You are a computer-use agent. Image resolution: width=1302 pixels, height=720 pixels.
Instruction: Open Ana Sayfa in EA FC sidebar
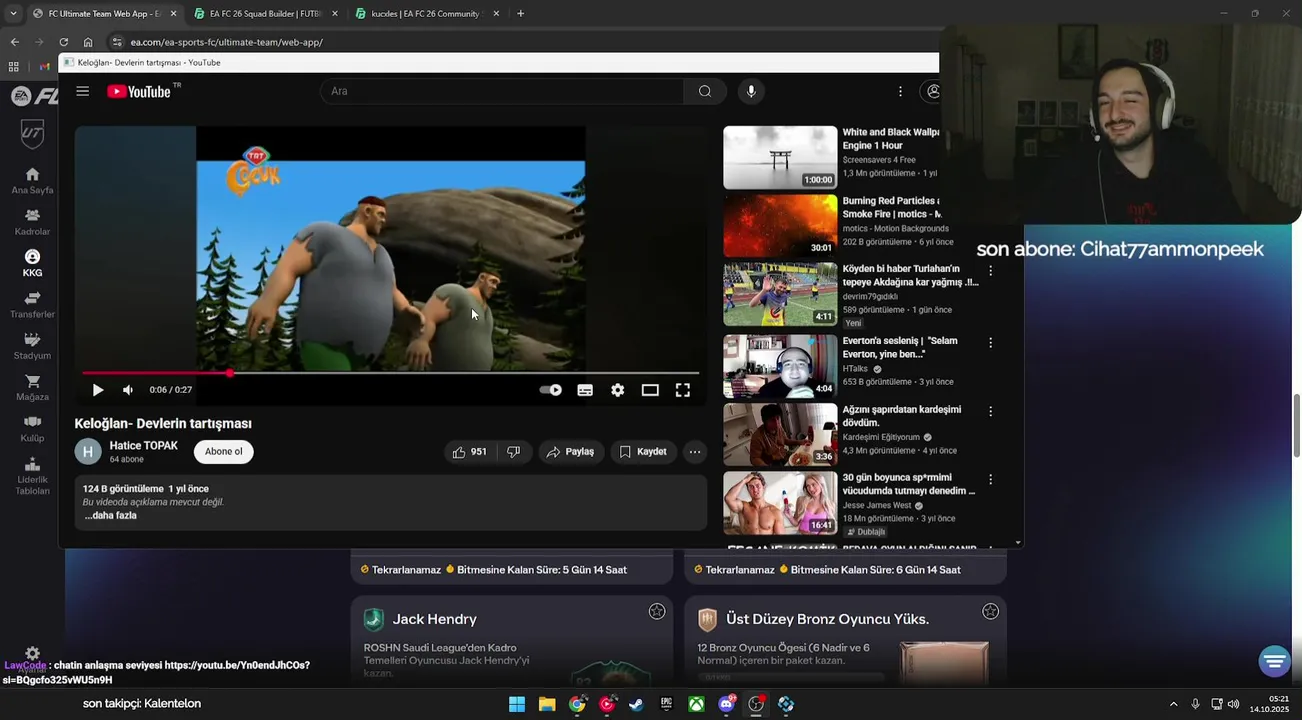coord(32,181)
